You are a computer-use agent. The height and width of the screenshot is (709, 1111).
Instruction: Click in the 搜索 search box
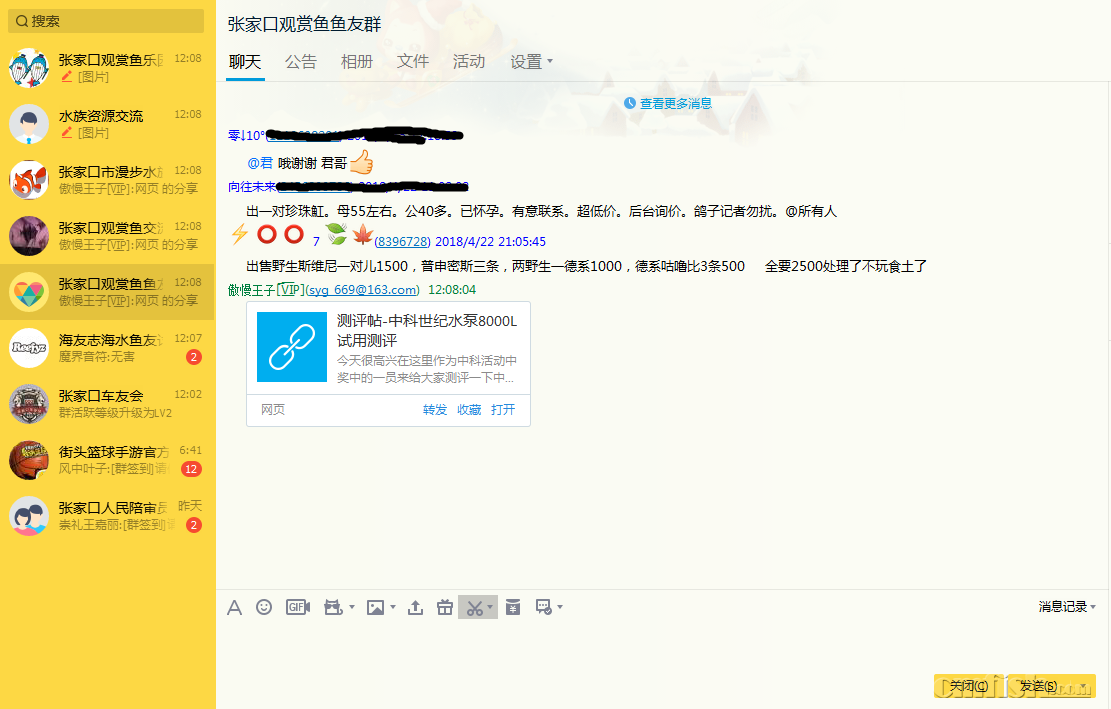tap(110, 21)
